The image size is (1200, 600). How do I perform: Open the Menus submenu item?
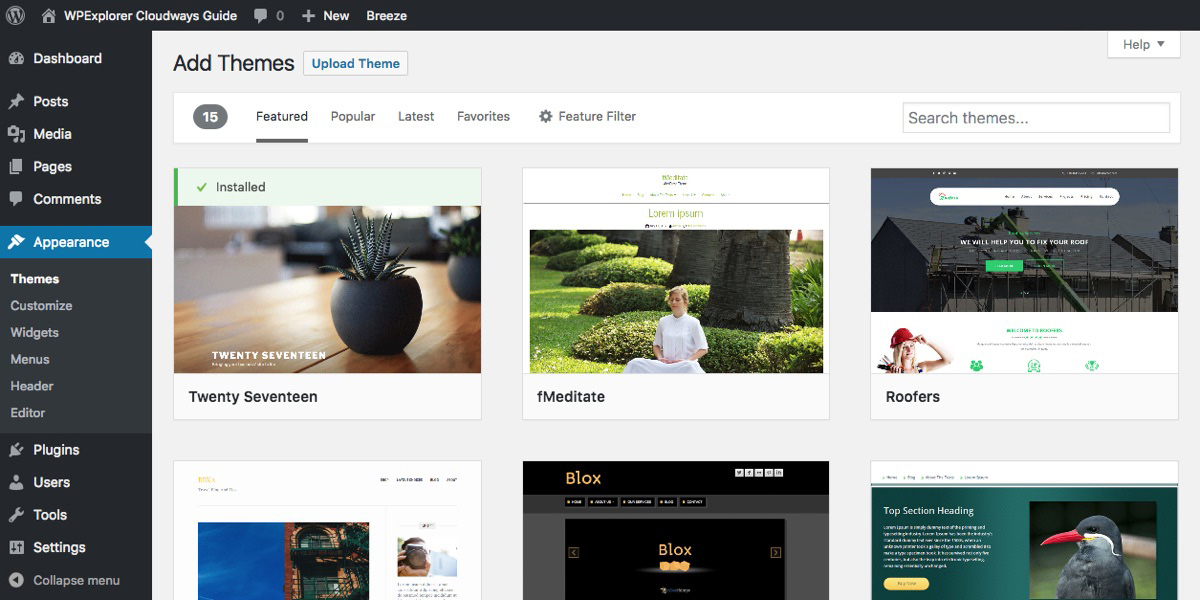tap(30, 359)
